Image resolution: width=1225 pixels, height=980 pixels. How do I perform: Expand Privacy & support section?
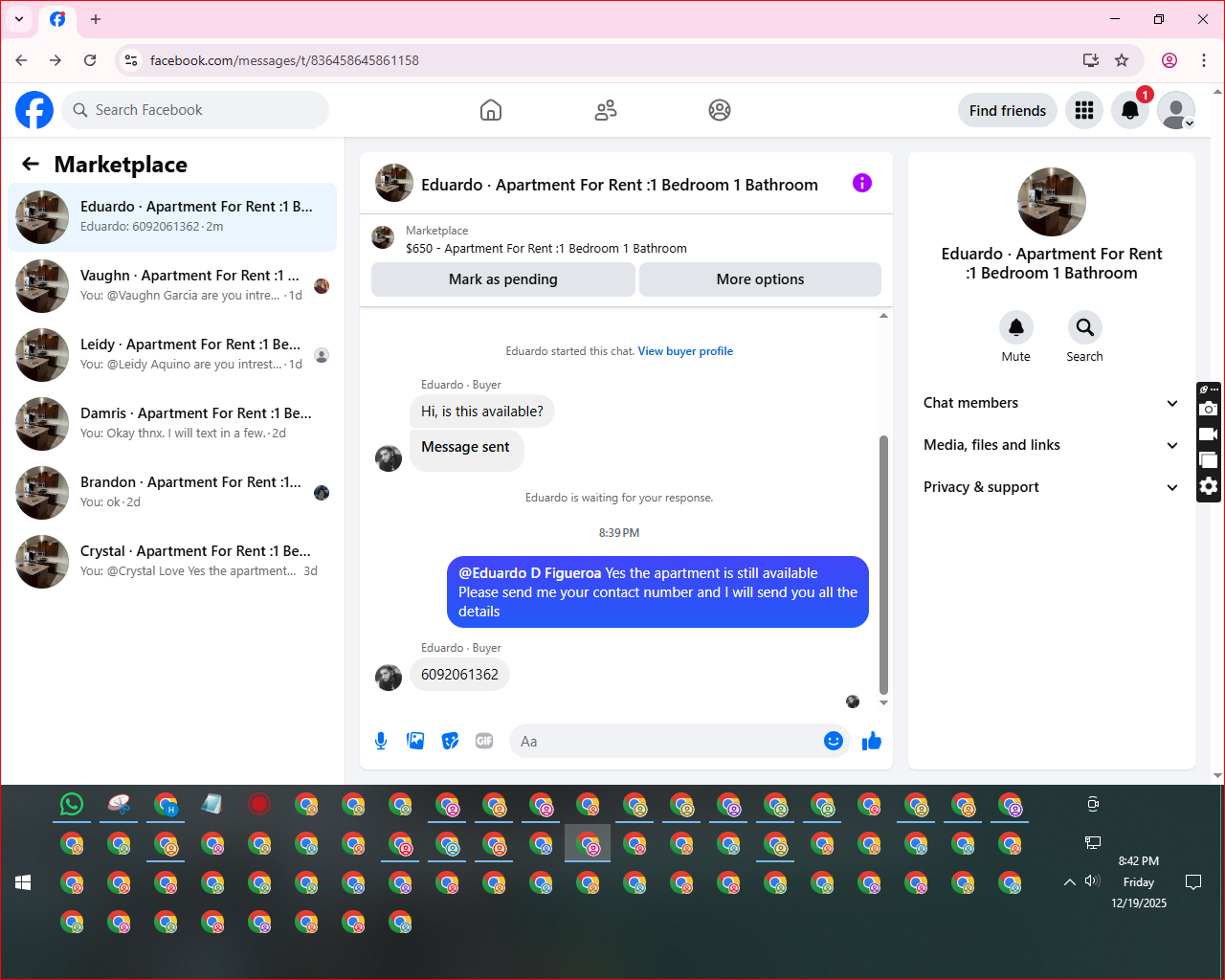click(1051, 487)
